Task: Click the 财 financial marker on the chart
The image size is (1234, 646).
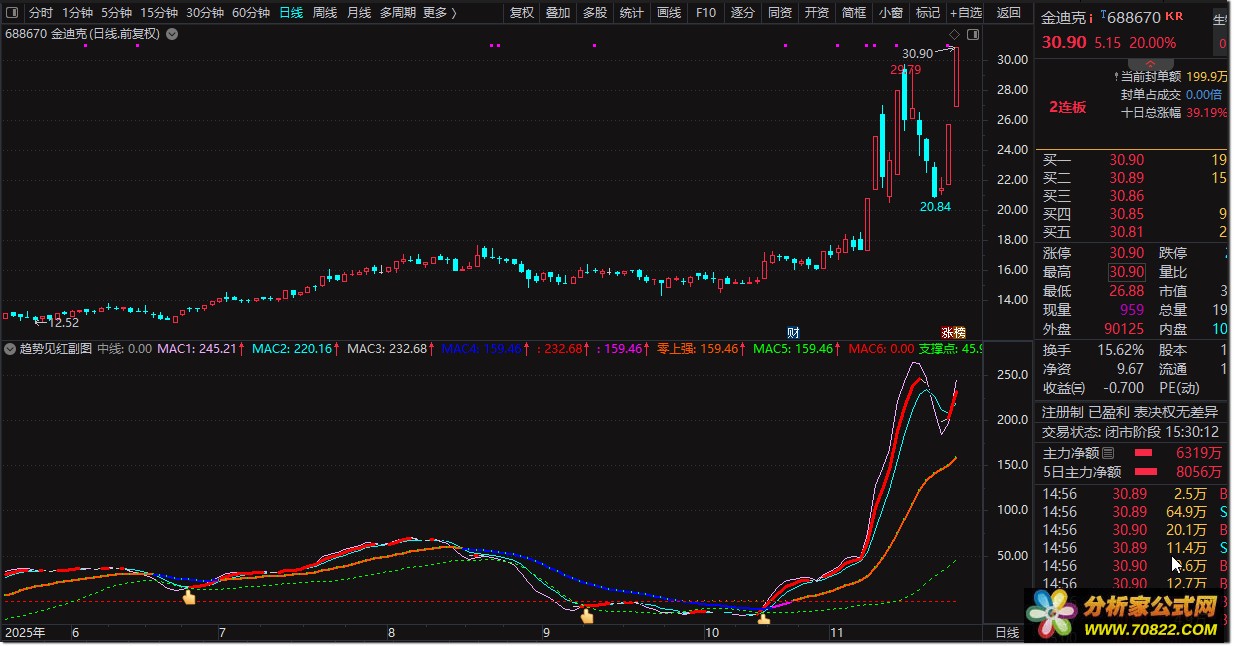Action: pos(793,332)
